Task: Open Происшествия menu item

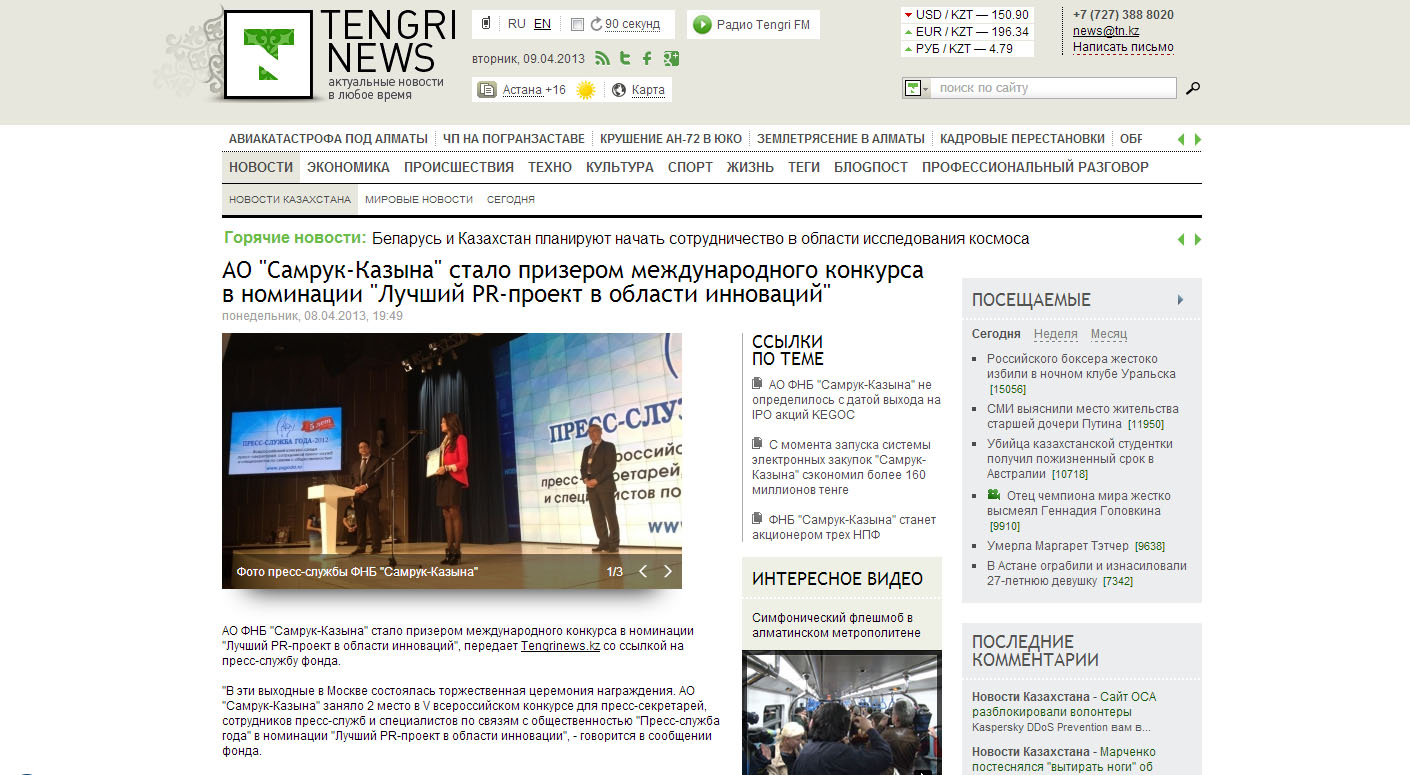Action: 459,167
